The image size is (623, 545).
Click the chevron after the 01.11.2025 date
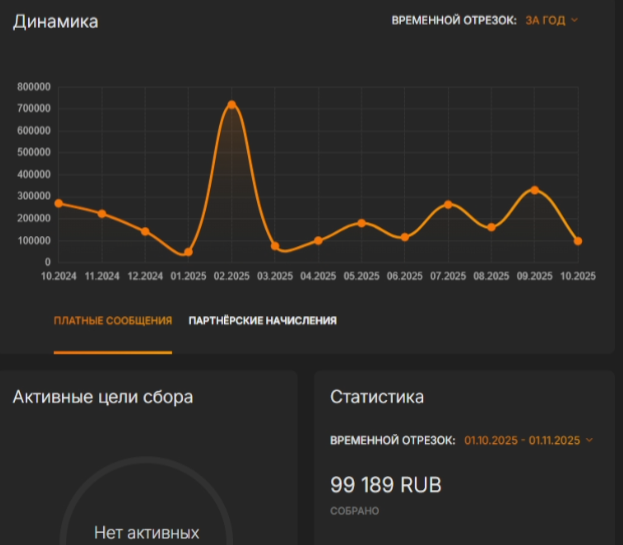(x=589, y=440)
